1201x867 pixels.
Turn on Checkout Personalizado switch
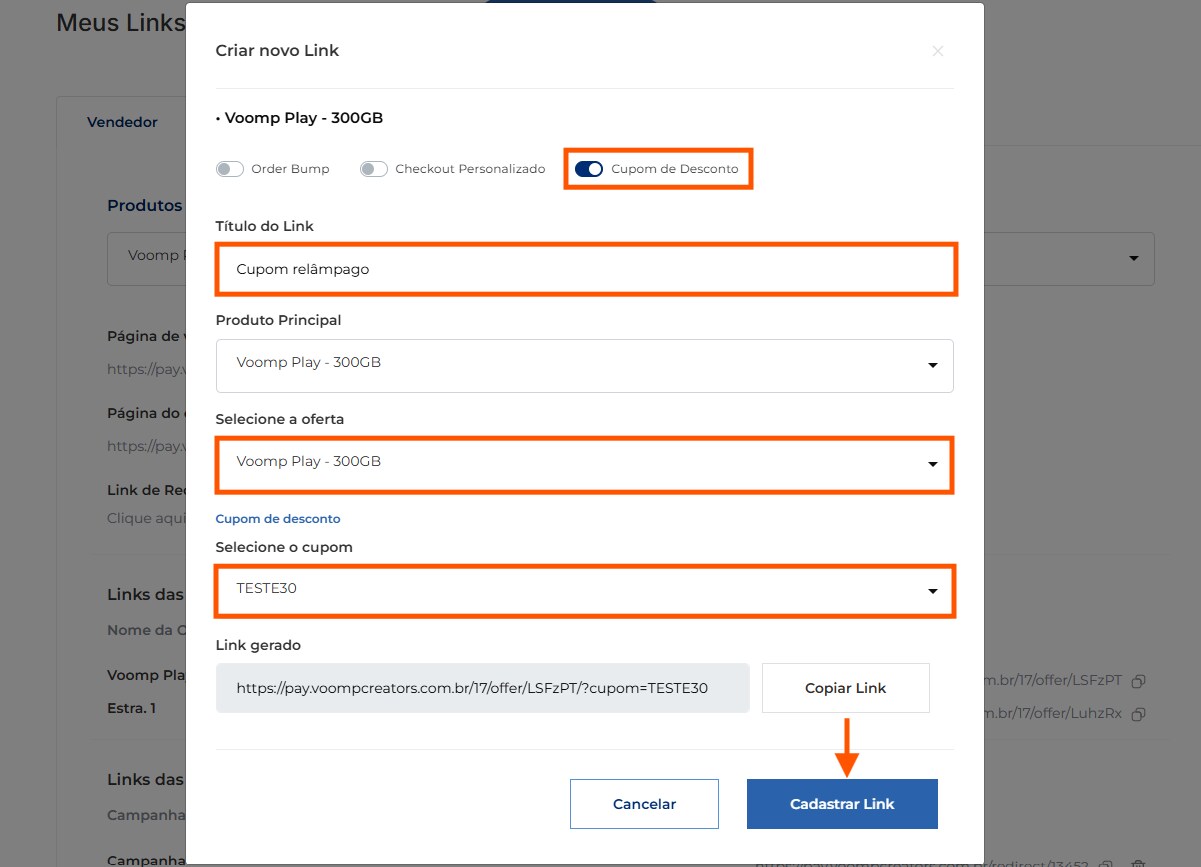click(x=374, y=169)
